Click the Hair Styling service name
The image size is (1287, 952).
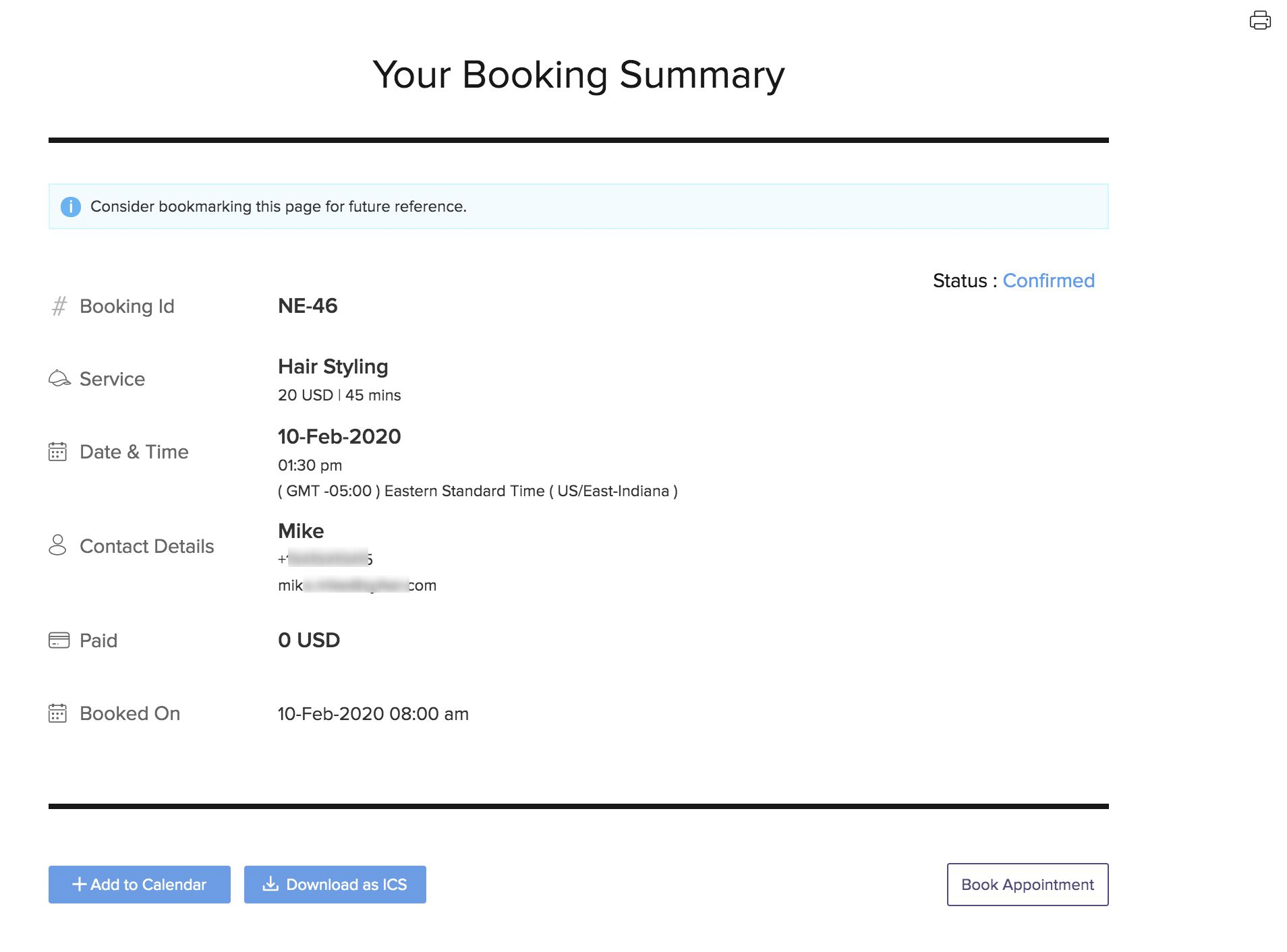(x=333, y=366)
